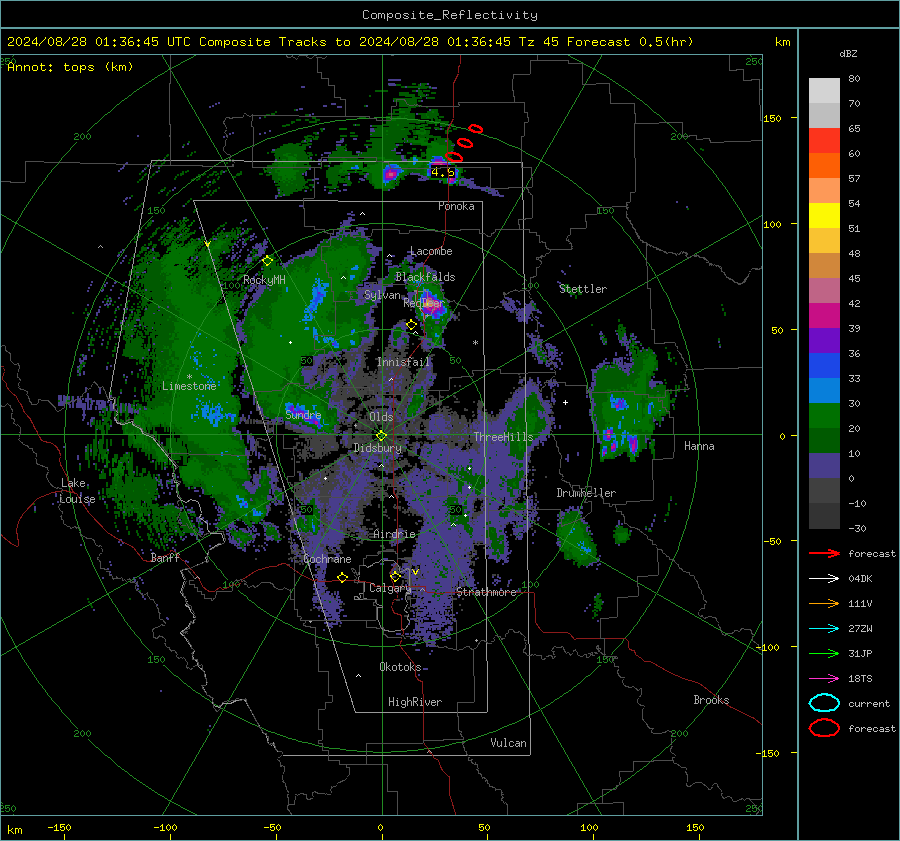Click the magenta 18TS arrow legend icon
This screenshot has width=900, height=841.
click(x=824, y=679)
